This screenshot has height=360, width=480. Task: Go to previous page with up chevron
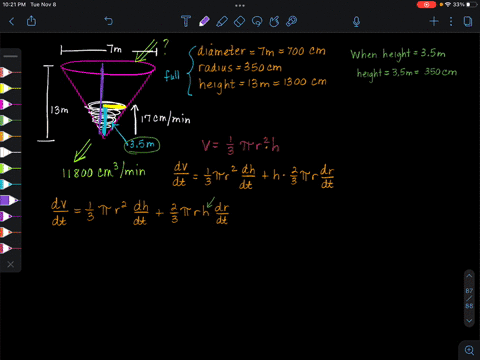pos(469,276)
